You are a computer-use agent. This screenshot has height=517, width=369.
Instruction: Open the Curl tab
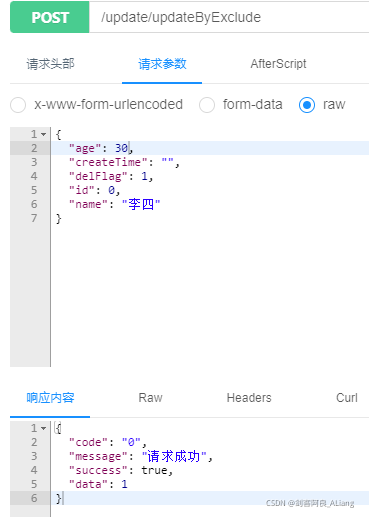pyautogui.click(x=347, y=398)
